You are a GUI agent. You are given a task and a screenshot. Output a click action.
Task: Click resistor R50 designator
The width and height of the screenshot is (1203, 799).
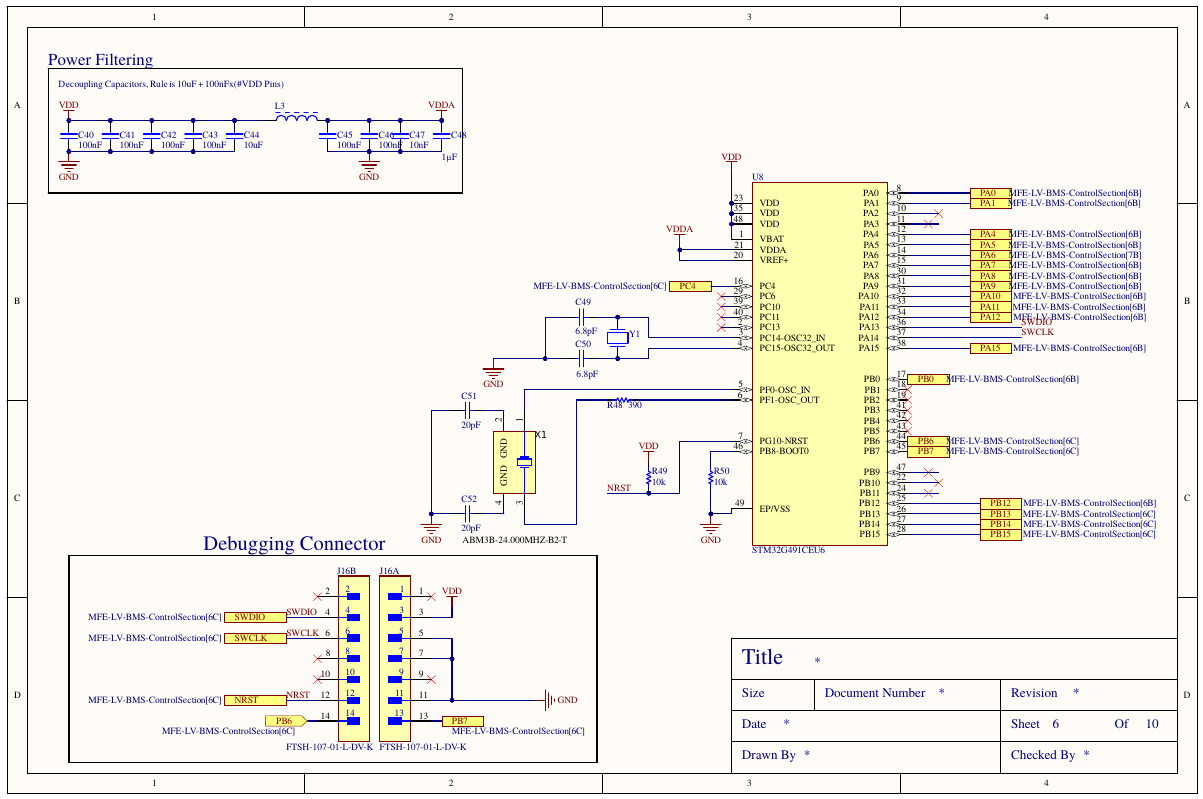[x=721, y=470]
